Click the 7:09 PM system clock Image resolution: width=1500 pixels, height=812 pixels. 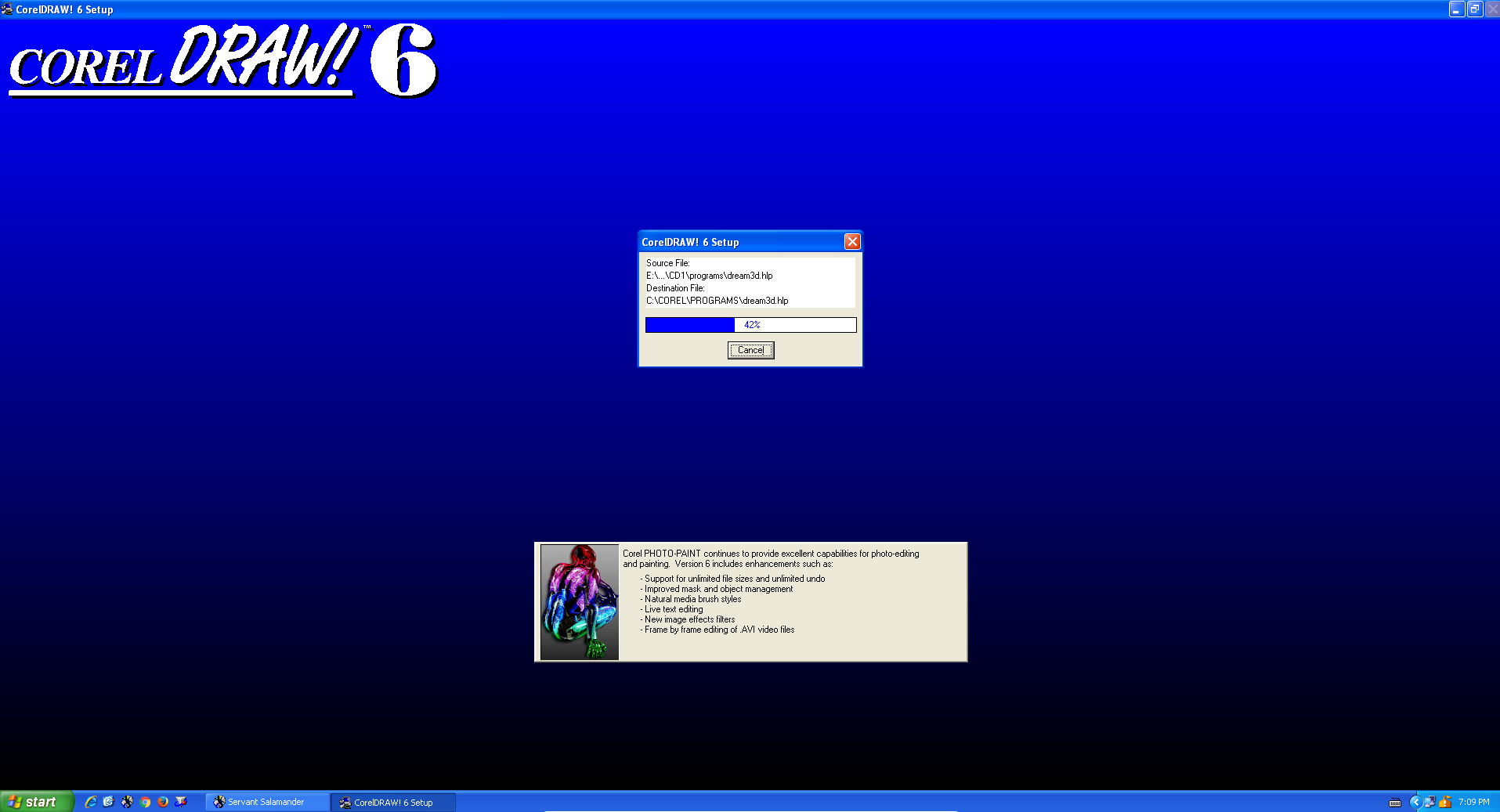pyautogui.click(x=1474, y=802)
